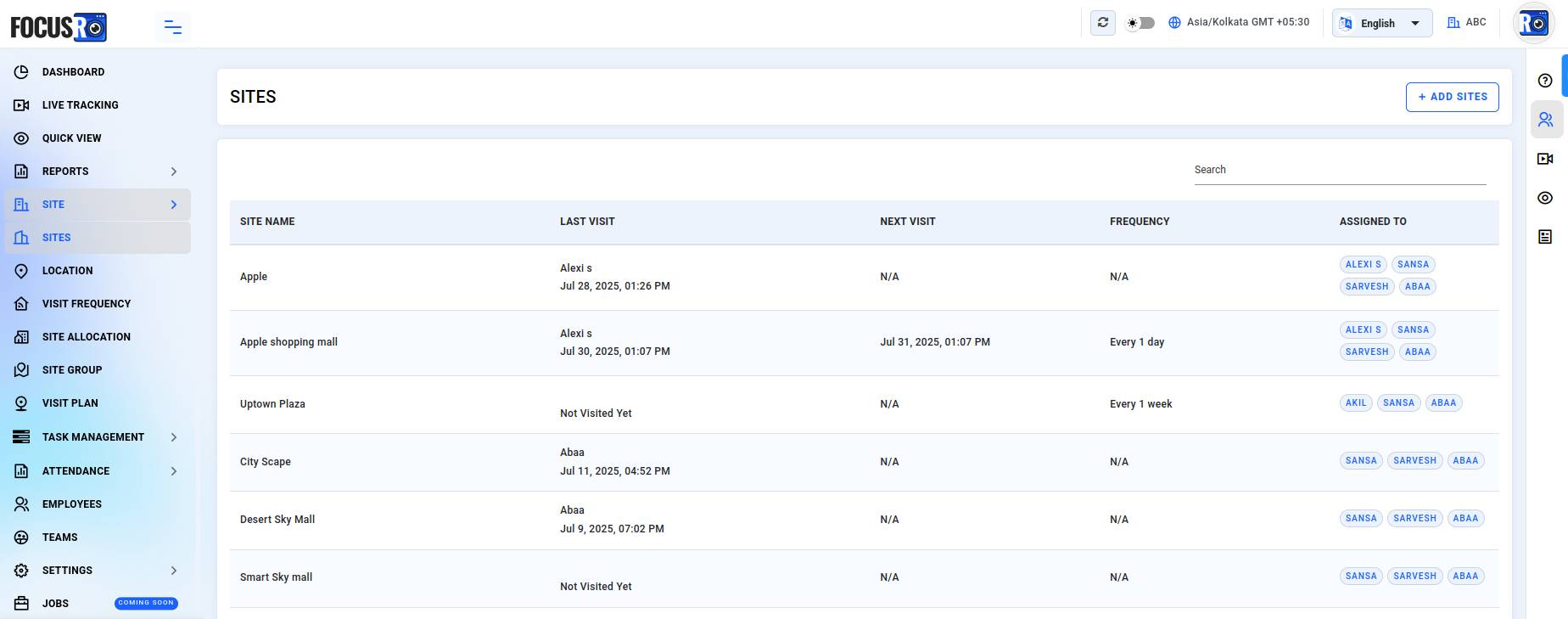Toggle the dark mode switch
1568x619 pixels.
[1140, 23]
